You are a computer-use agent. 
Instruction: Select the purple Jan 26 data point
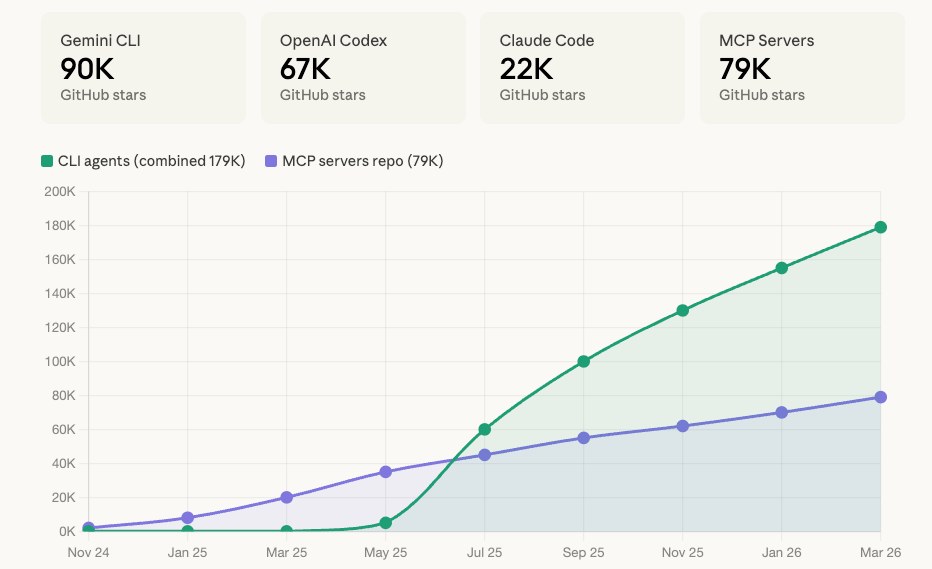tap(782, 413)
